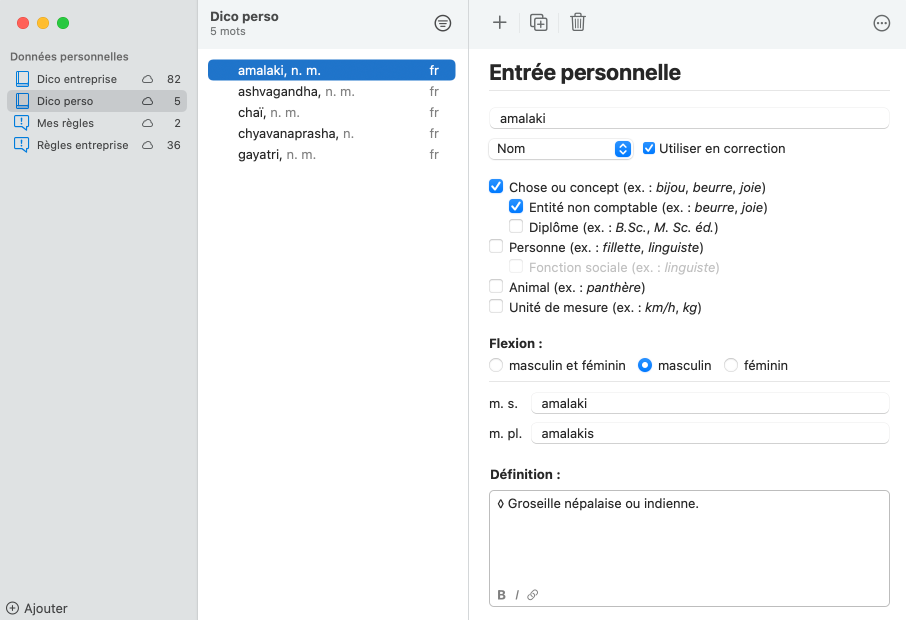Image resolution: width=906 pixels, height=620 pixels.
Task: Click the trash icon to delete entry
Action: click(578, 23)
